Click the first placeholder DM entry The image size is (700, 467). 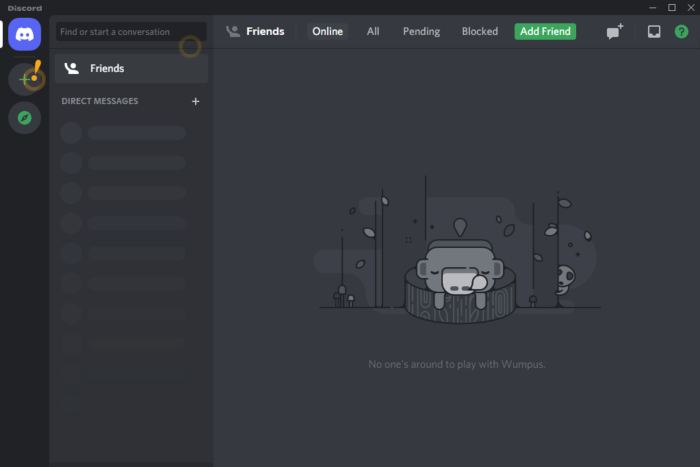click(x=123, y=133)
